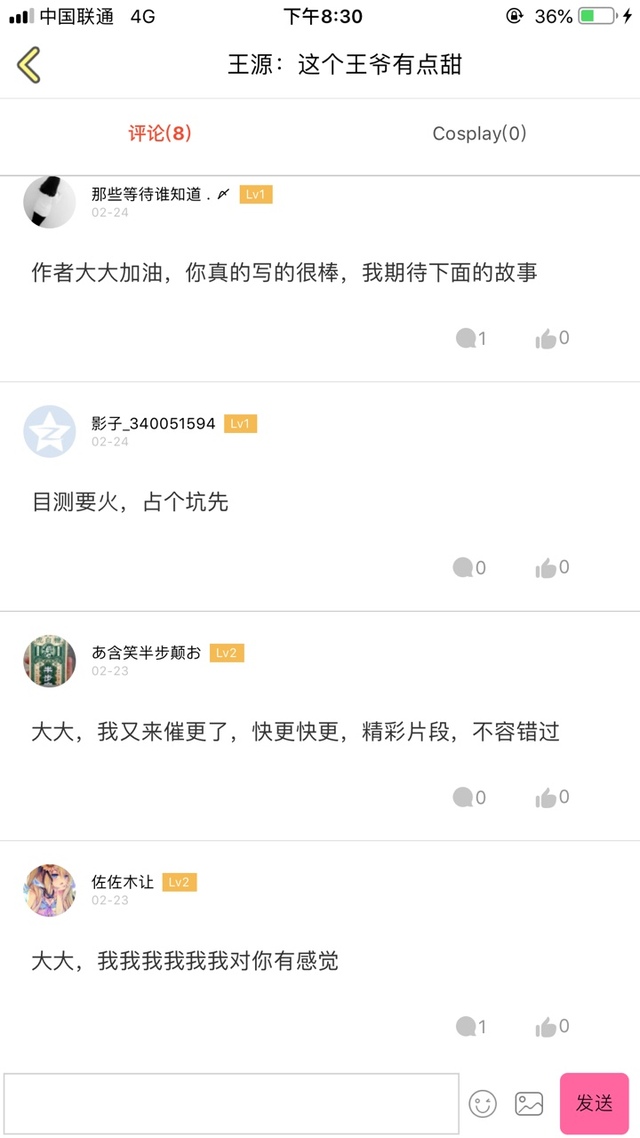The width and height of the screenshot is (640, 1138).
Task: Open the emoji picker icon
Action: [483, 1103]
